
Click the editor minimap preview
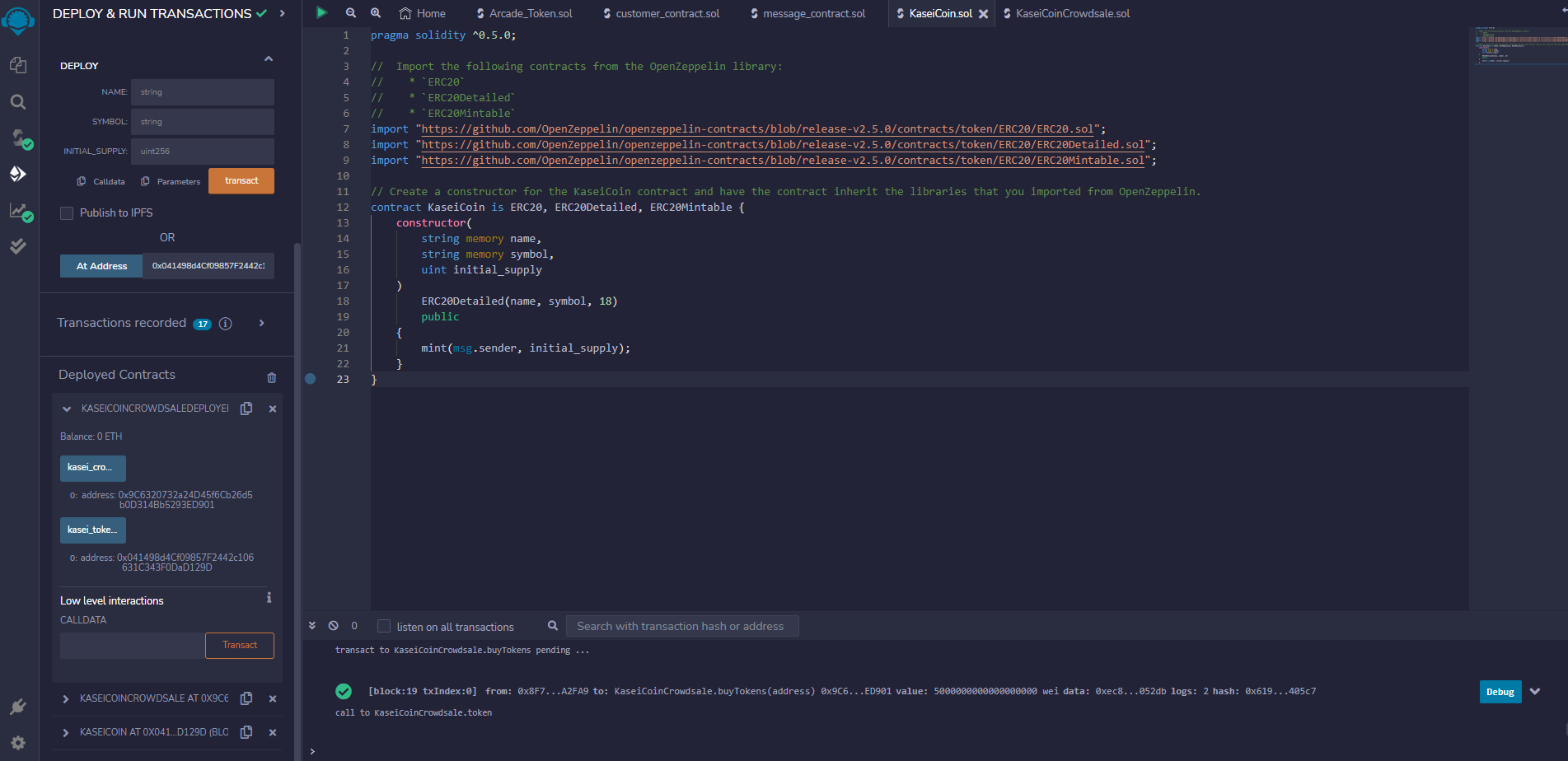pos(1520,45)
